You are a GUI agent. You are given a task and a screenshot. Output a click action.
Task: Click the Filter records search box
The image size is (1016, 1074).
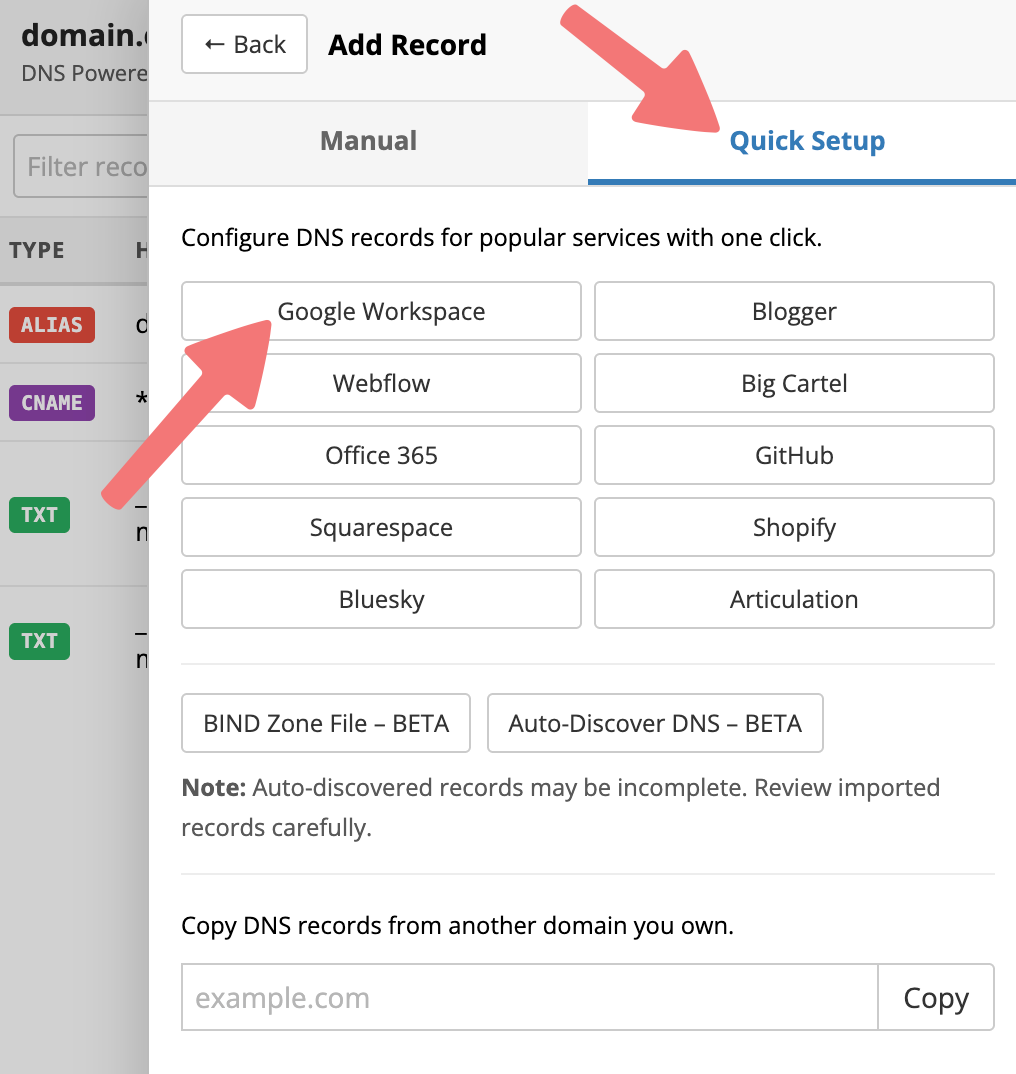[81, 166]
